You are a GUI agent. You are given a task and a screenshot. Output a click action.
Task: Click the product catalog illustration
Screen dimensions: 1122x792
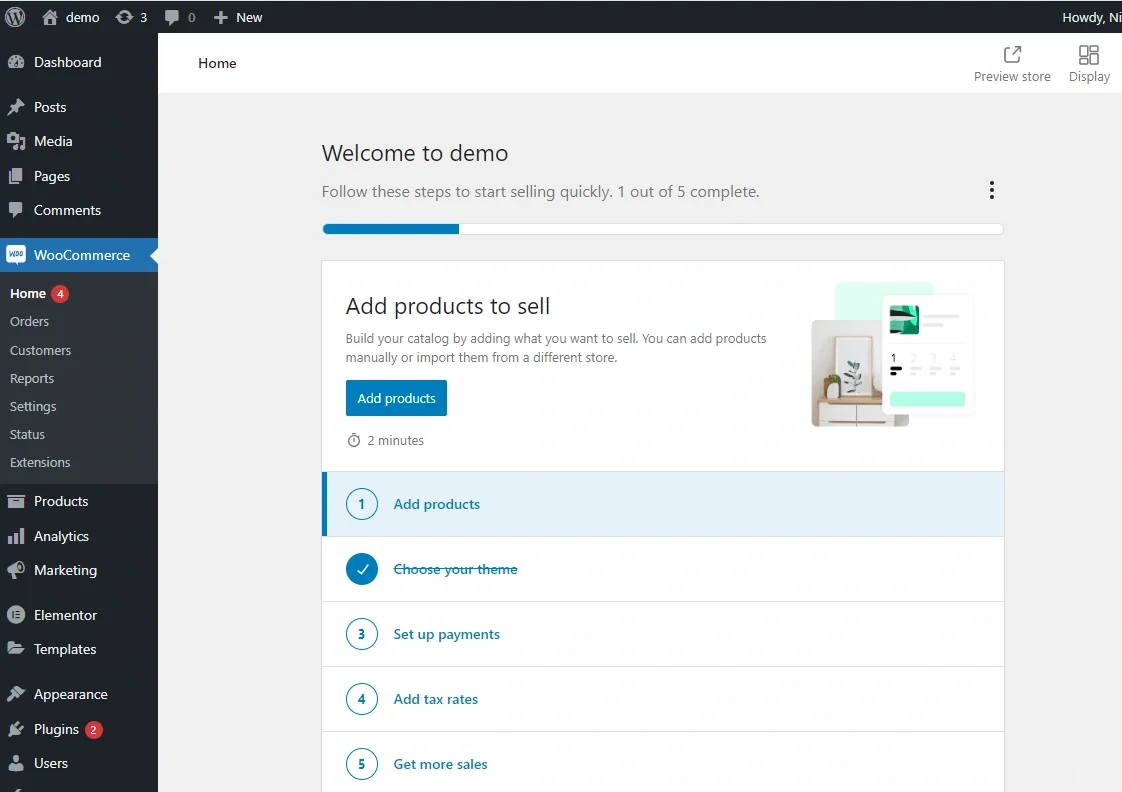892,354
